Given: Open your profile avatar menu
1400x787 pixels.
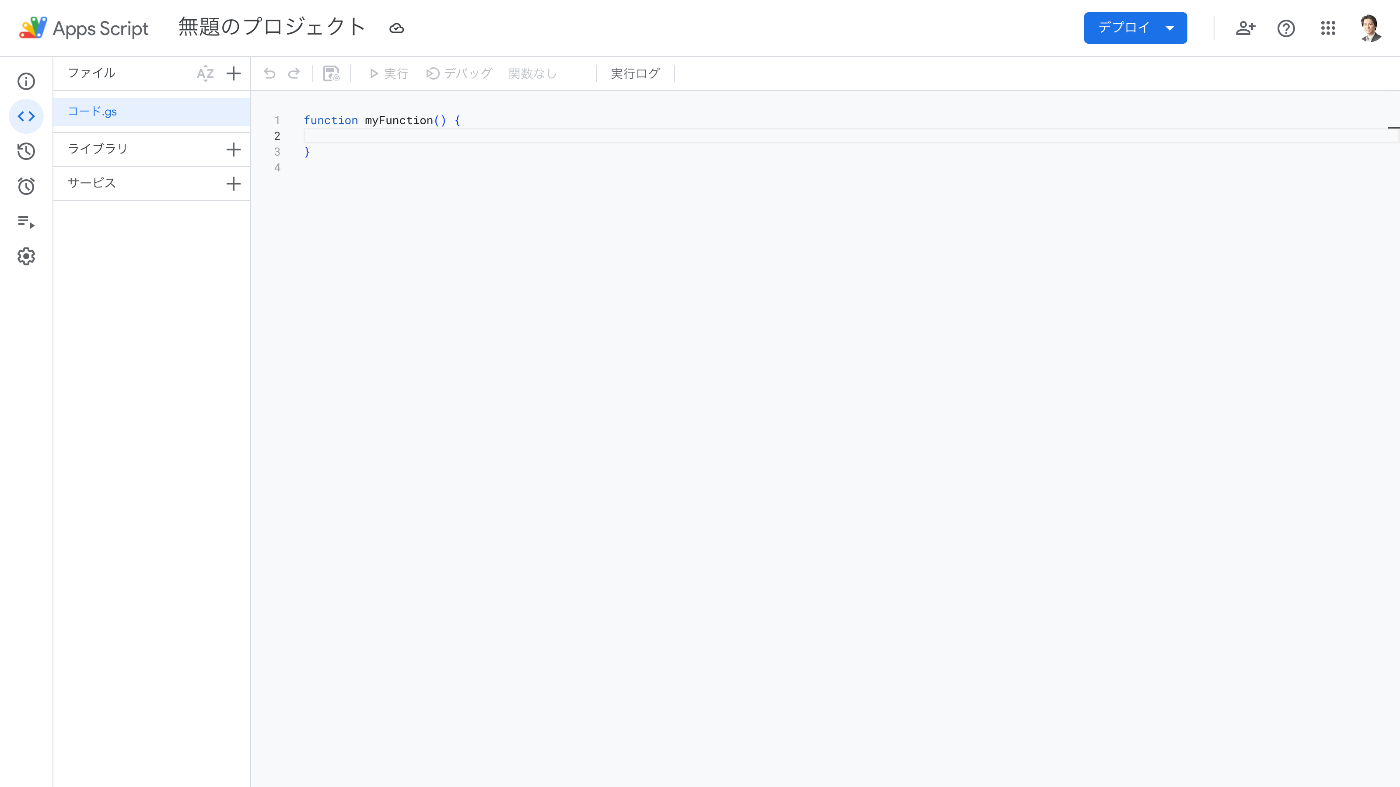Looking at the screenshot, I should 1370,28.
